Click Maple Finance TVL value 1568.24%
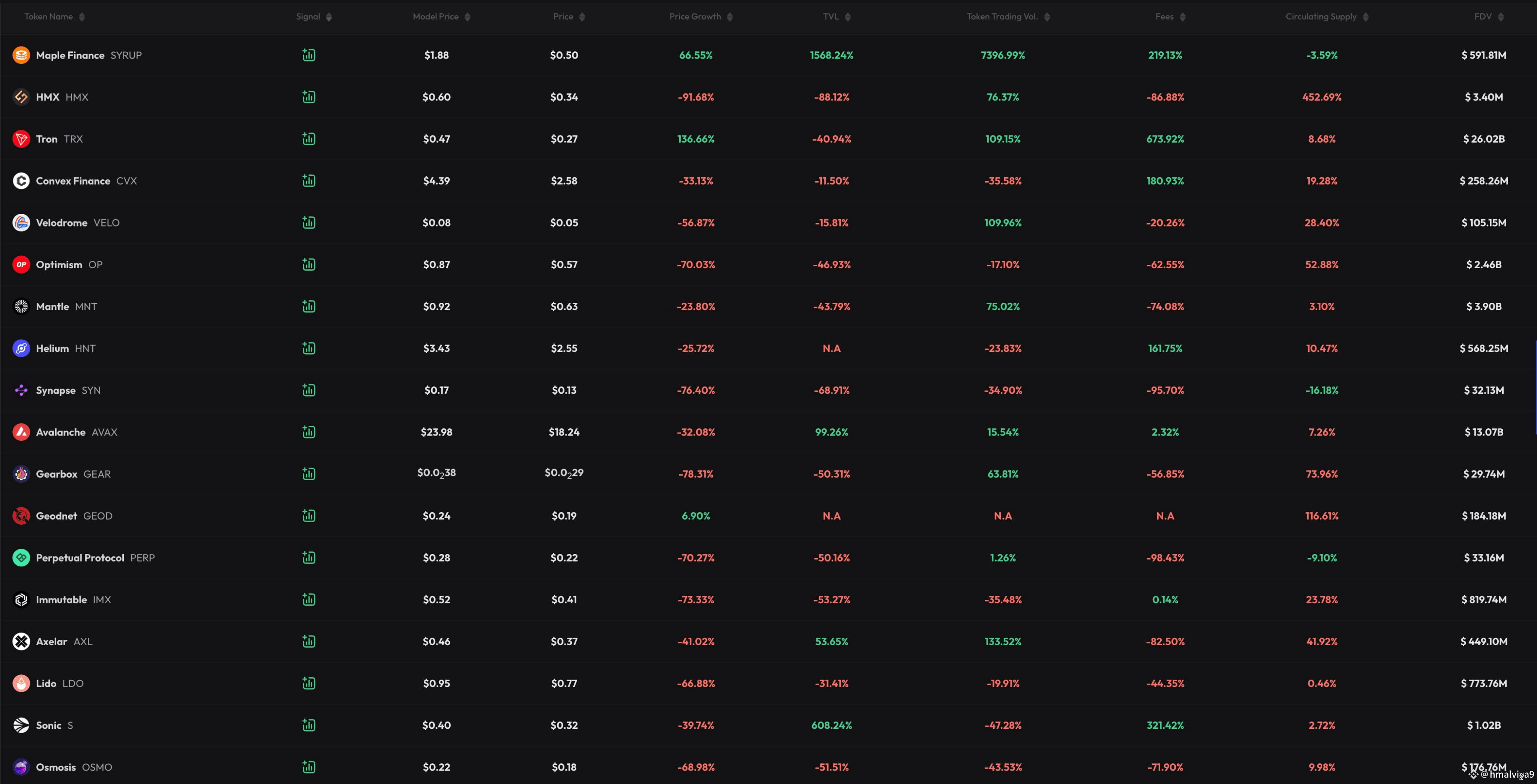 pyautogui.click(x=831, y=55)
